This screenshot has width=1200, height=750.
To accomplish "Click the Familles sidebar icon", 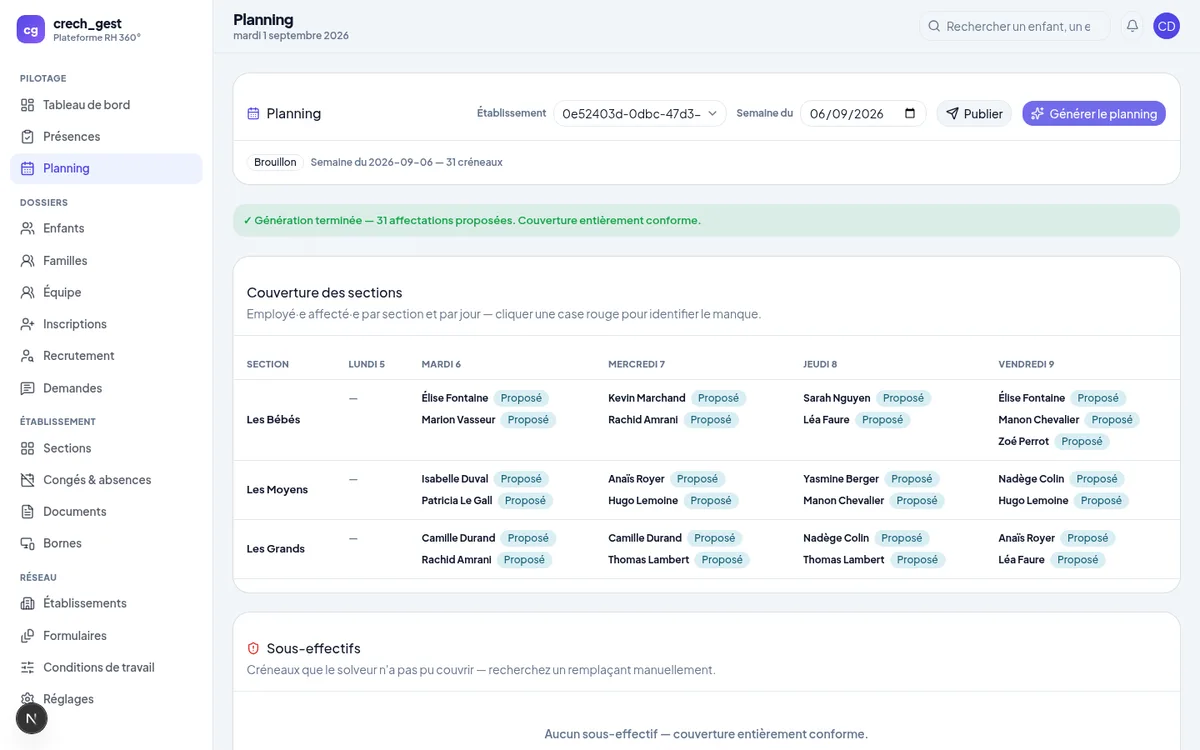I will tap(28, 261).
